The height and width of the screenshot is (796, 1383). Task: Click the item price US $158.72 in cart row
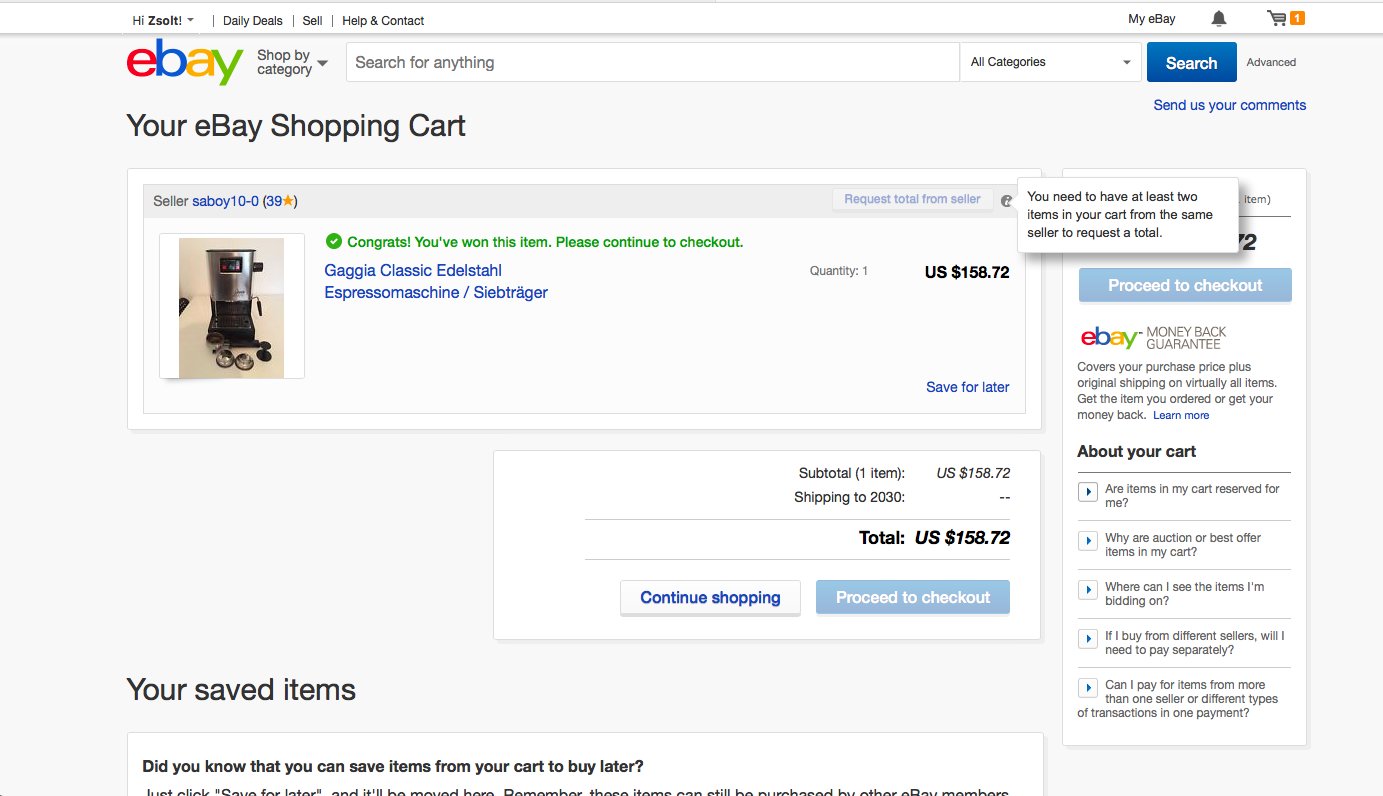(967, 272)
